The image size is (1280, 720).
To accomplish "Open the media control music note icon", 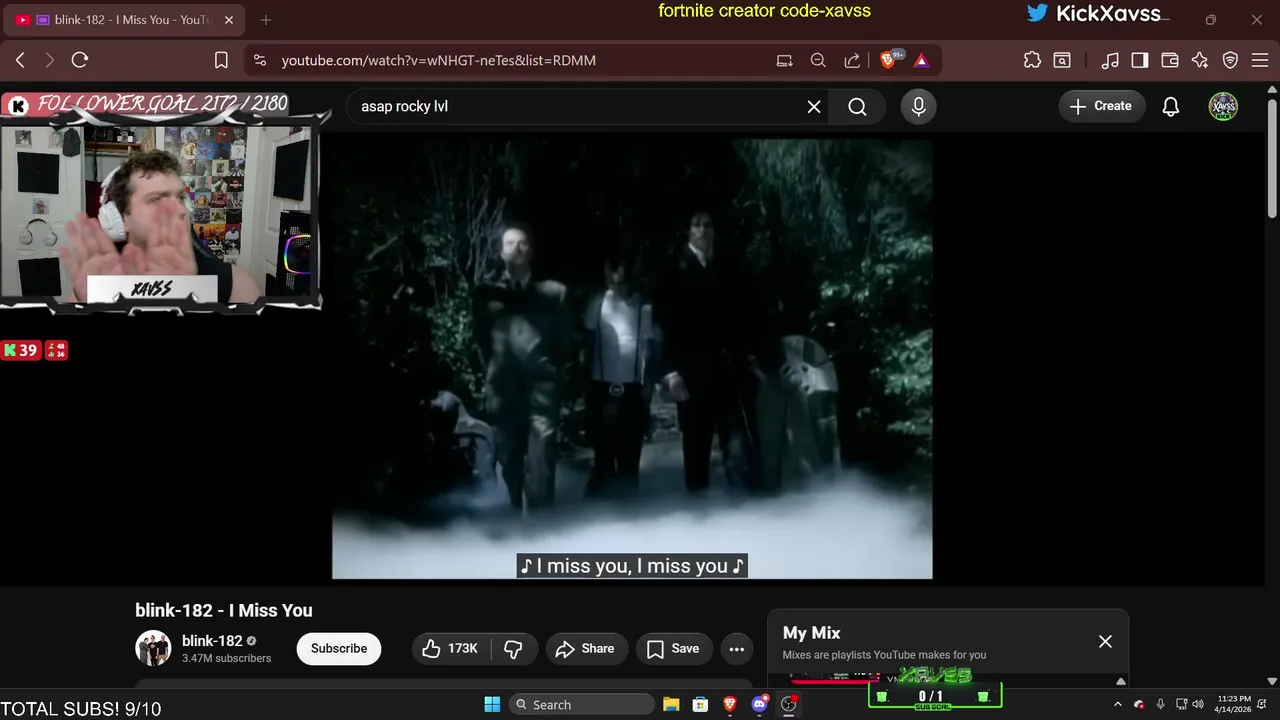I will click(x=1110, y=60).
